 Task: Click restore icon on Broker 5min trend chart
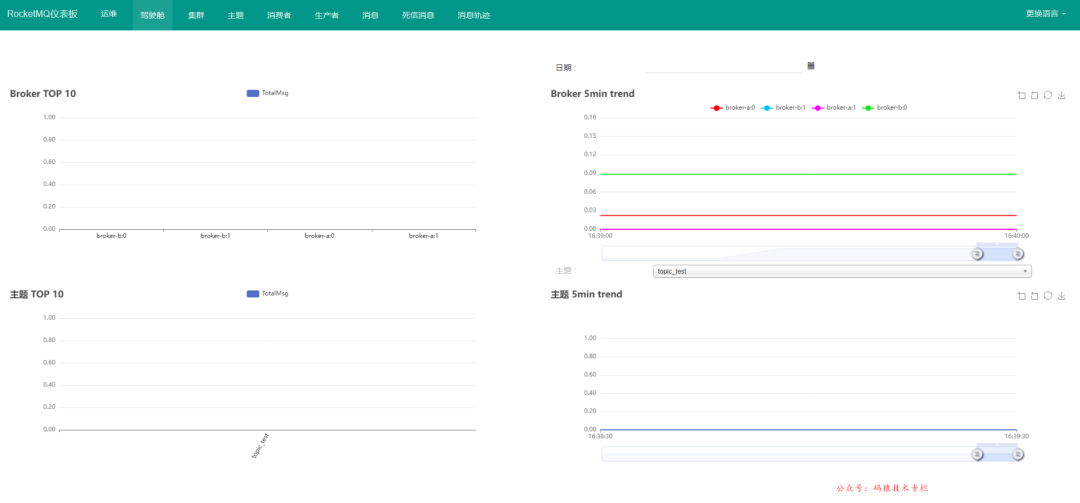click(1047, 96)
